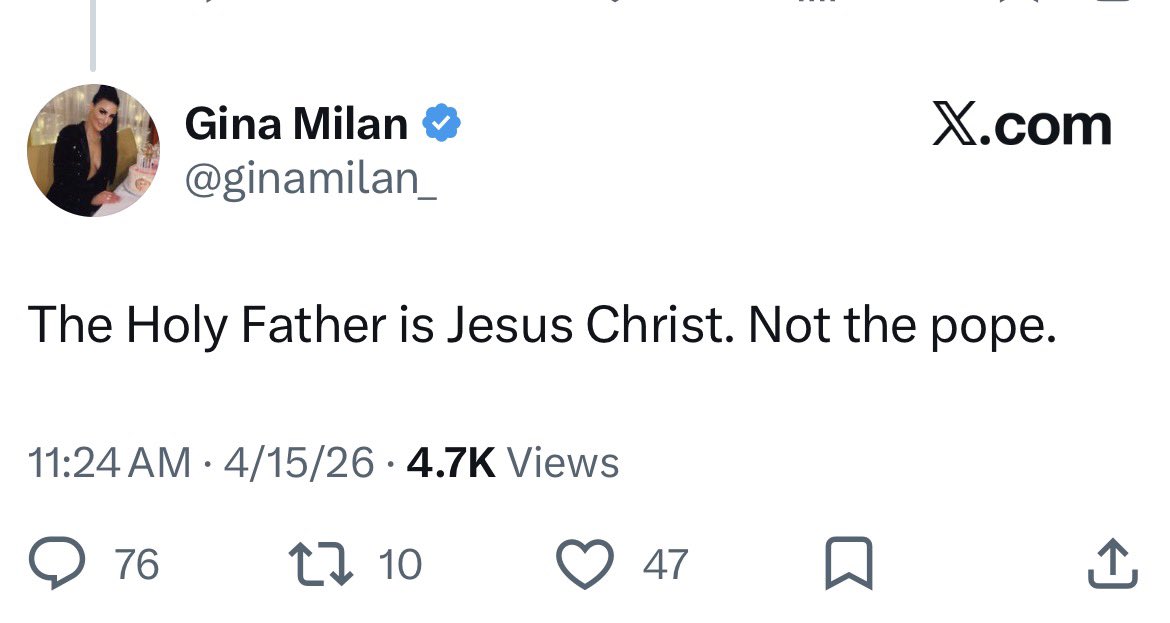Click "Not the pope." in the tweet
This screenshot has height=623, width=1170.
(x=901, y=325)
